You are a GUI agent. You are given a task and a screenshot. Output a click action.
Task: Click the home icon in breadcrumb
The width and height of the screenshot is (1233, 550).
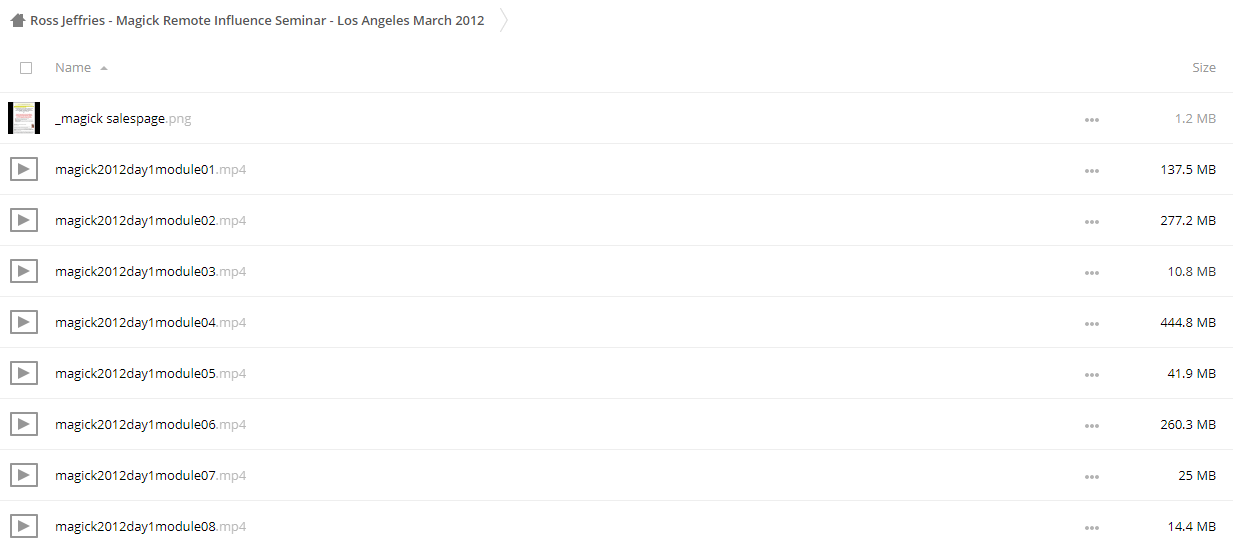click(18, 20)
